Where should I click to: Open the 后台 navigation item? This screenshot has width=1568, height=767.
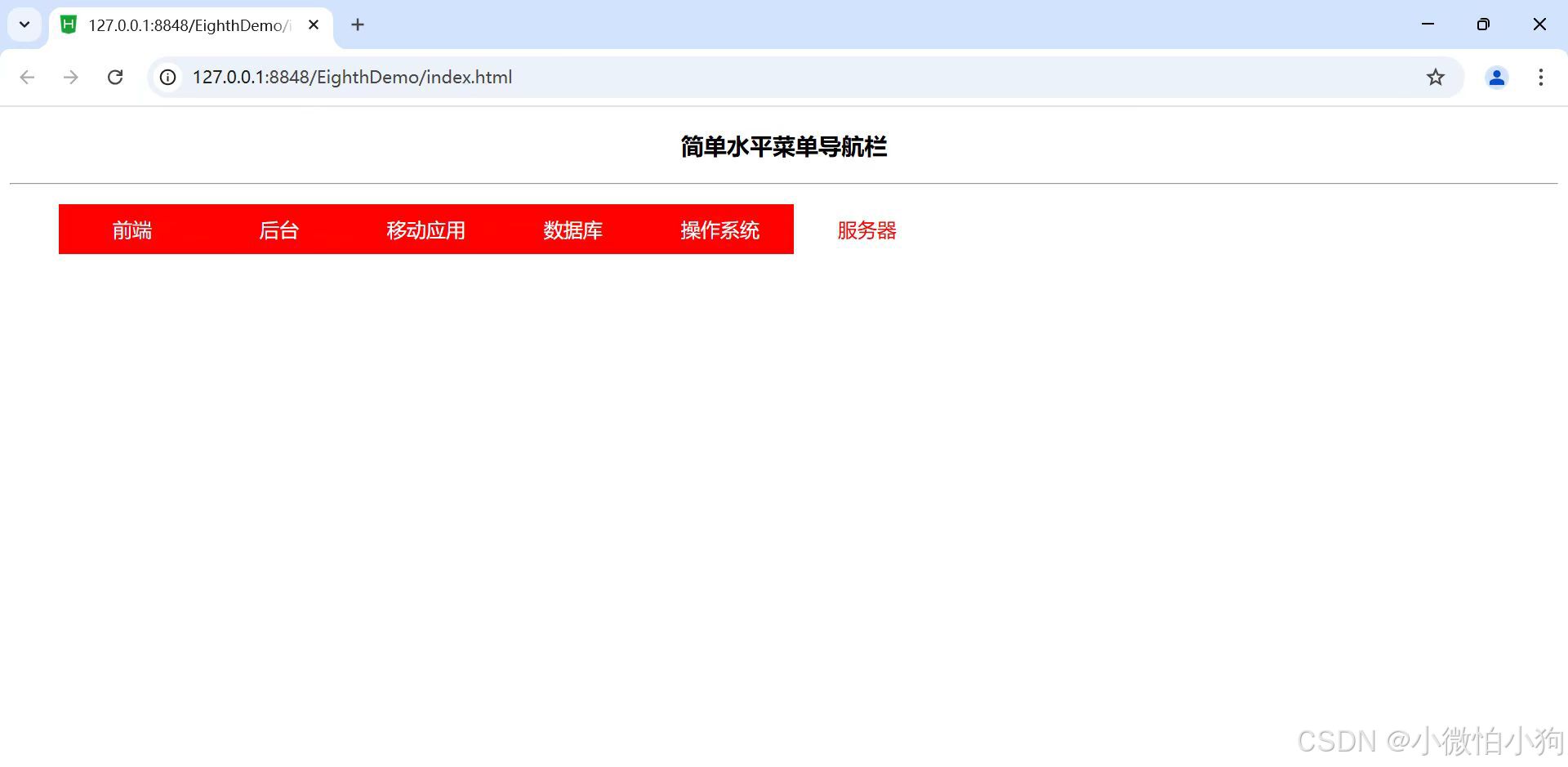pyautogui.click(x=279, y=230)
